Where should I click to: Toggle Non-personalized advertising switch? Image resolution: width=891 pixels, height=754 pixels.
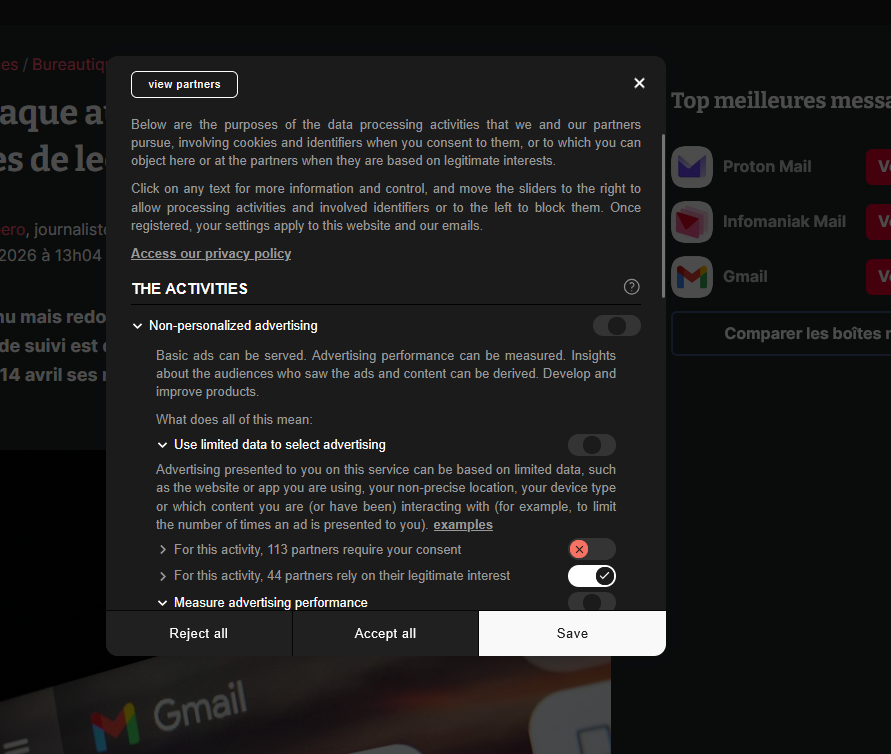[616, 326]
